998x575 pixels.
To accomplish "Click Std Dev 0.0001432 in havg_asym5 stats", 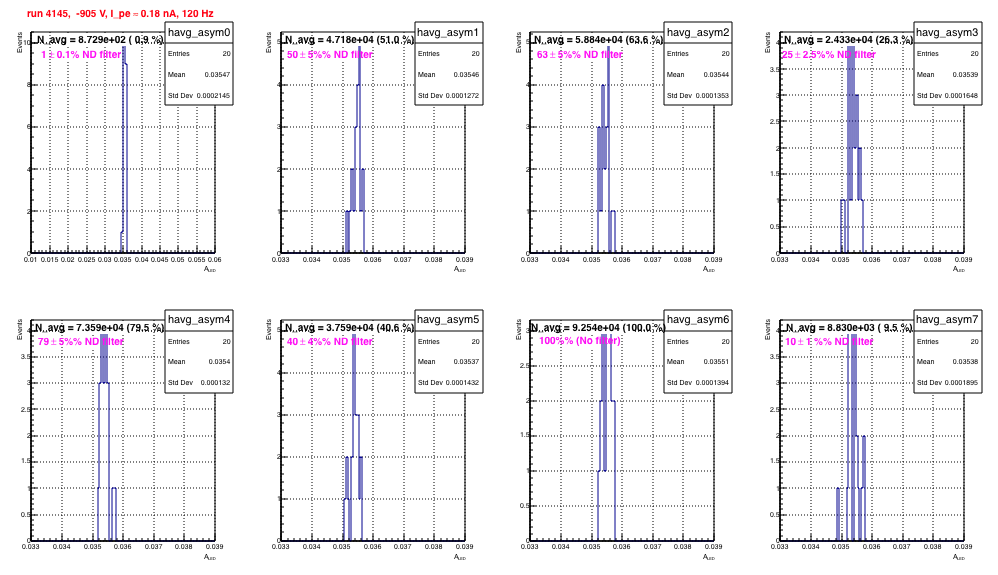I will click(x=448, y=383).
